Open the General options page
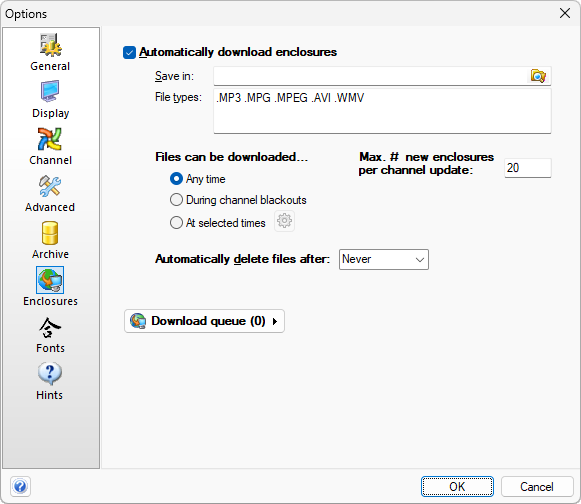 pos(50,52)
